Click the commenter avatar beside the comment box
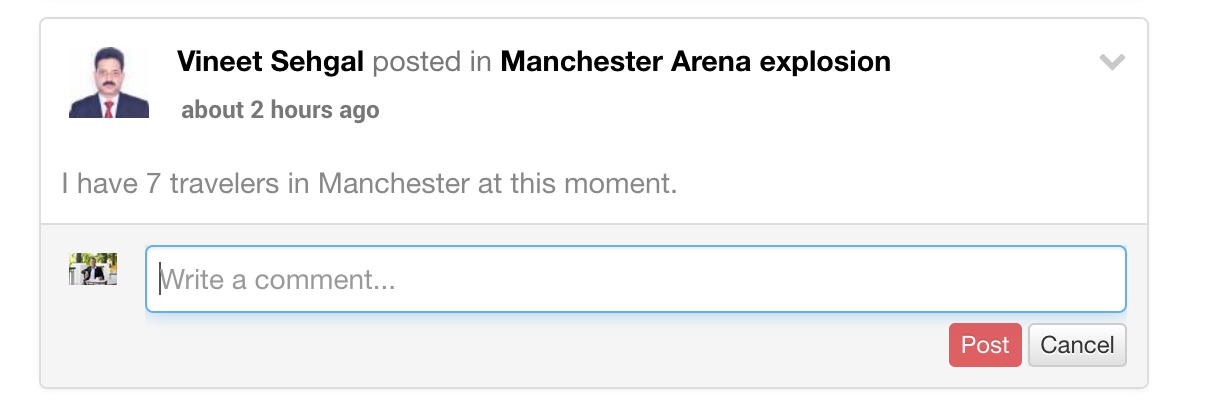 pos(93,270)
